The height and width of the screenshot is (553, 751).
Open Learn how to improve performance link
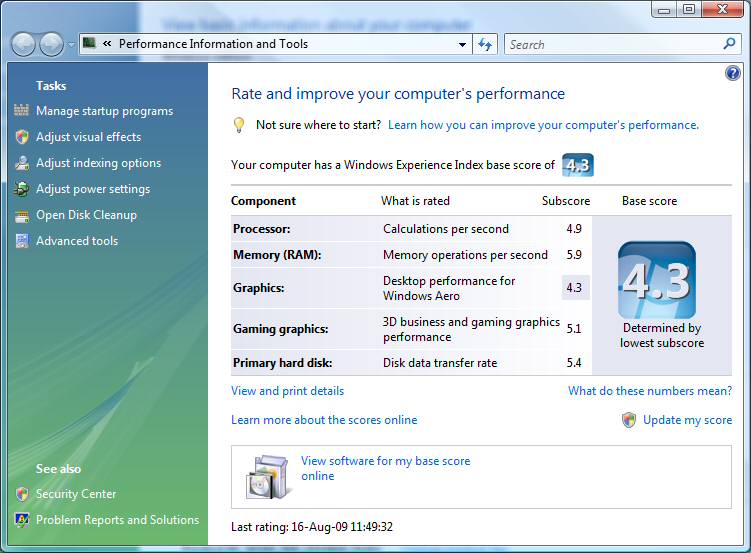click(x=543, y=125)
